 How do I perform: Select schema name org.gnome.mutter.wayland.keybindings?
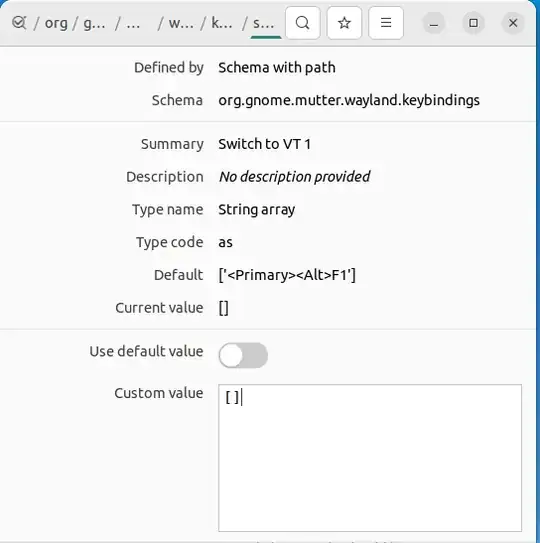(x=349, y=100)
